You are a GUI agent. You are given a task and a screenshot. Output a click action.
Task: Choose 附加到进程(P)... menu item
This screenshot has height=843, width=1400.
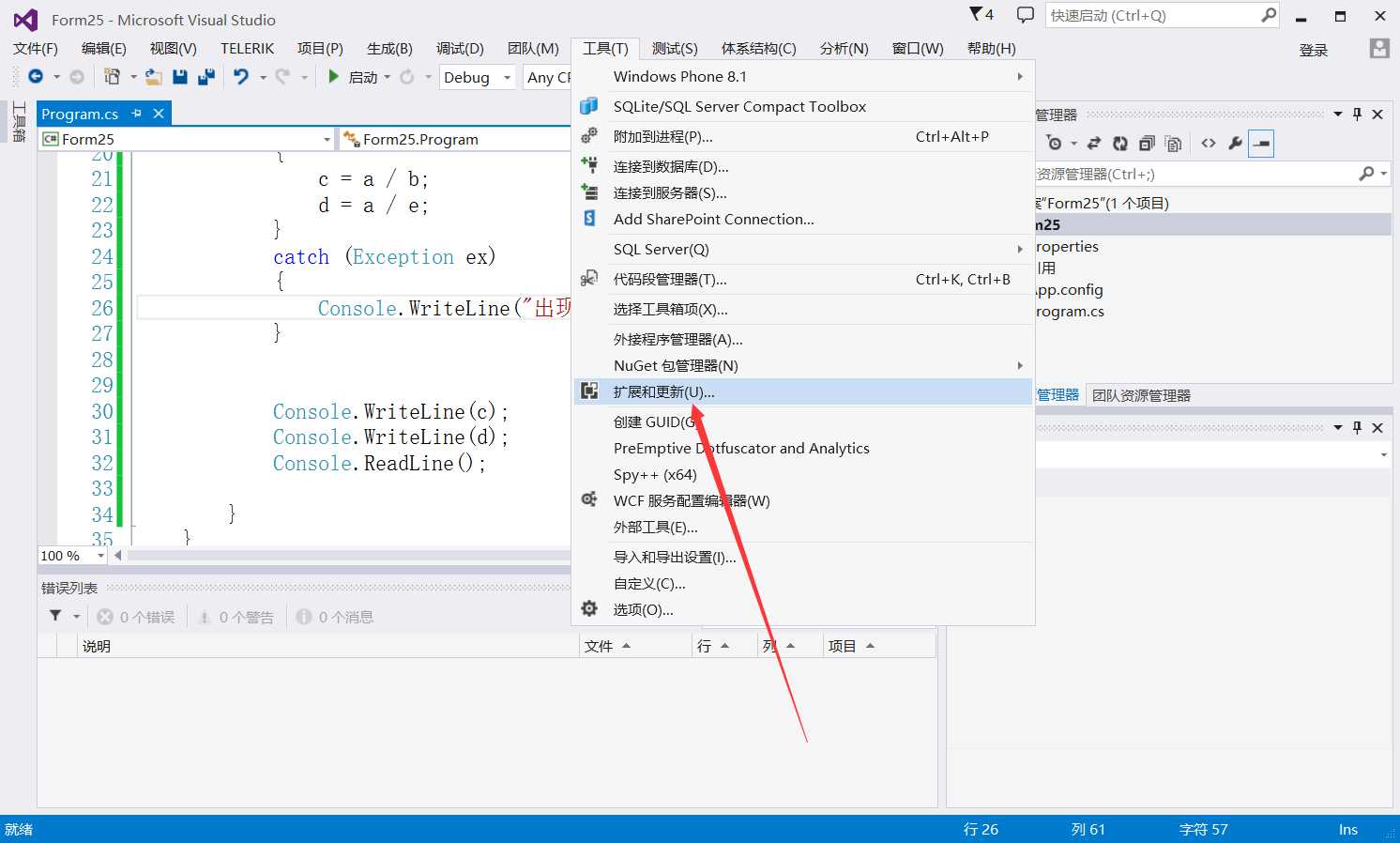coord(803,136)
